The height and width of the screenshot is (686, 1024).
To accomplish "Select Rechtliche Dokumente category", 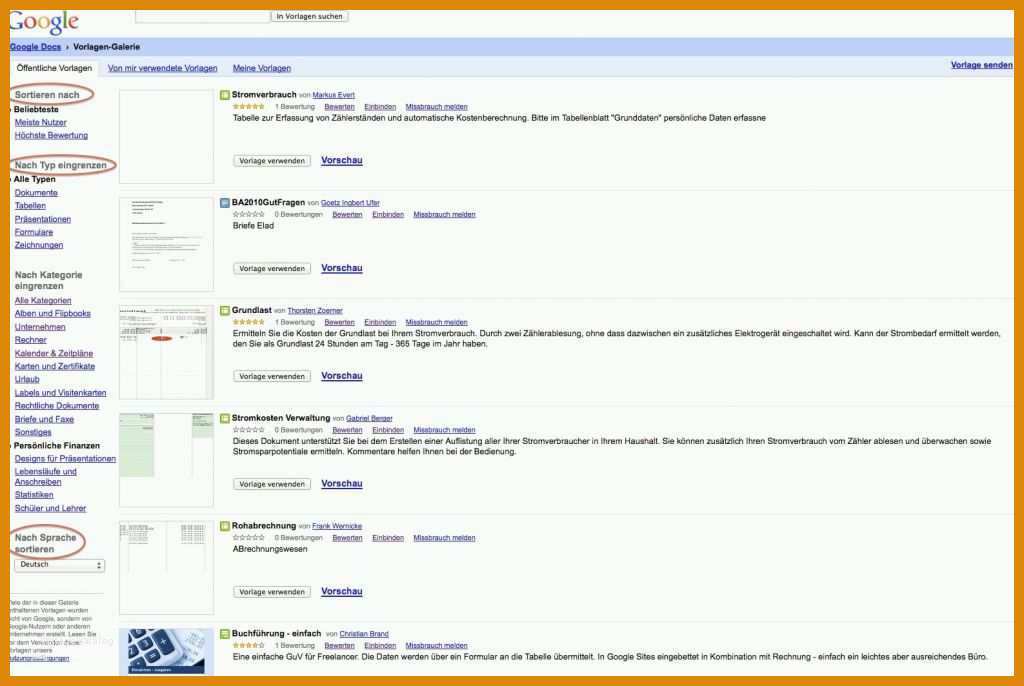I will (57, 406).
